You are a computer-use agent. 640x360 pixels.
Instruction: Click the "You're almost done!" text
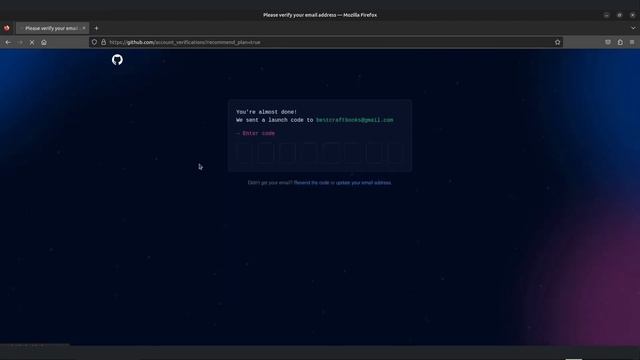pos(267,112)
